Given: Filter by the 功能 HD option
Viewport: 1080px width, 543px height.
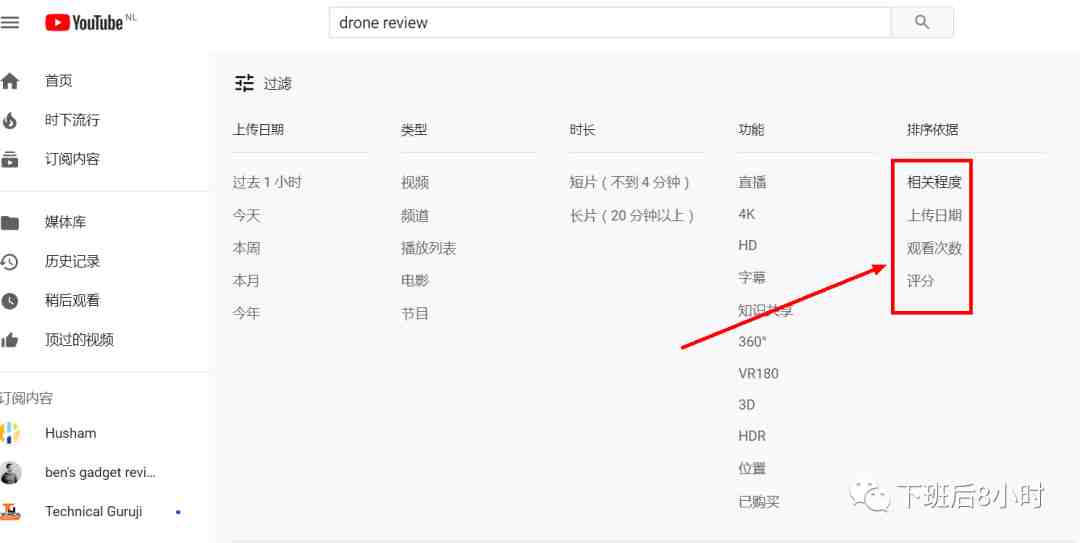Looking at the screenshot, I should [747, 246].
